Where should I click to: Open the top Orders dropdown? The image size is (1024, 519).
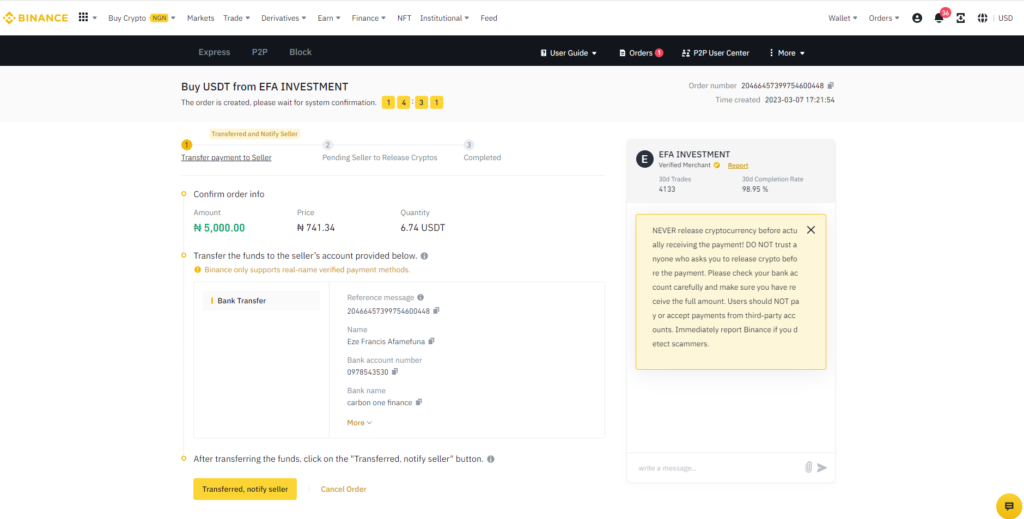tap(884, 18)
